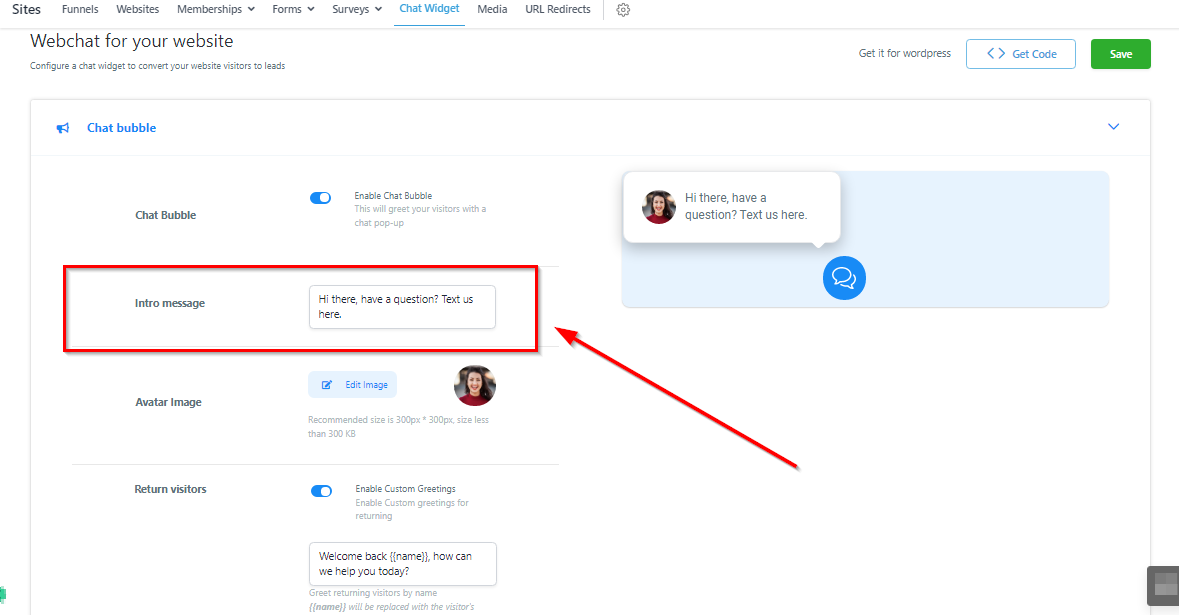Image resolution: width=1179 pixels, height=615 pixels.
Task: Click Get it for wordpress link
Action: click(x=905, y=54)
